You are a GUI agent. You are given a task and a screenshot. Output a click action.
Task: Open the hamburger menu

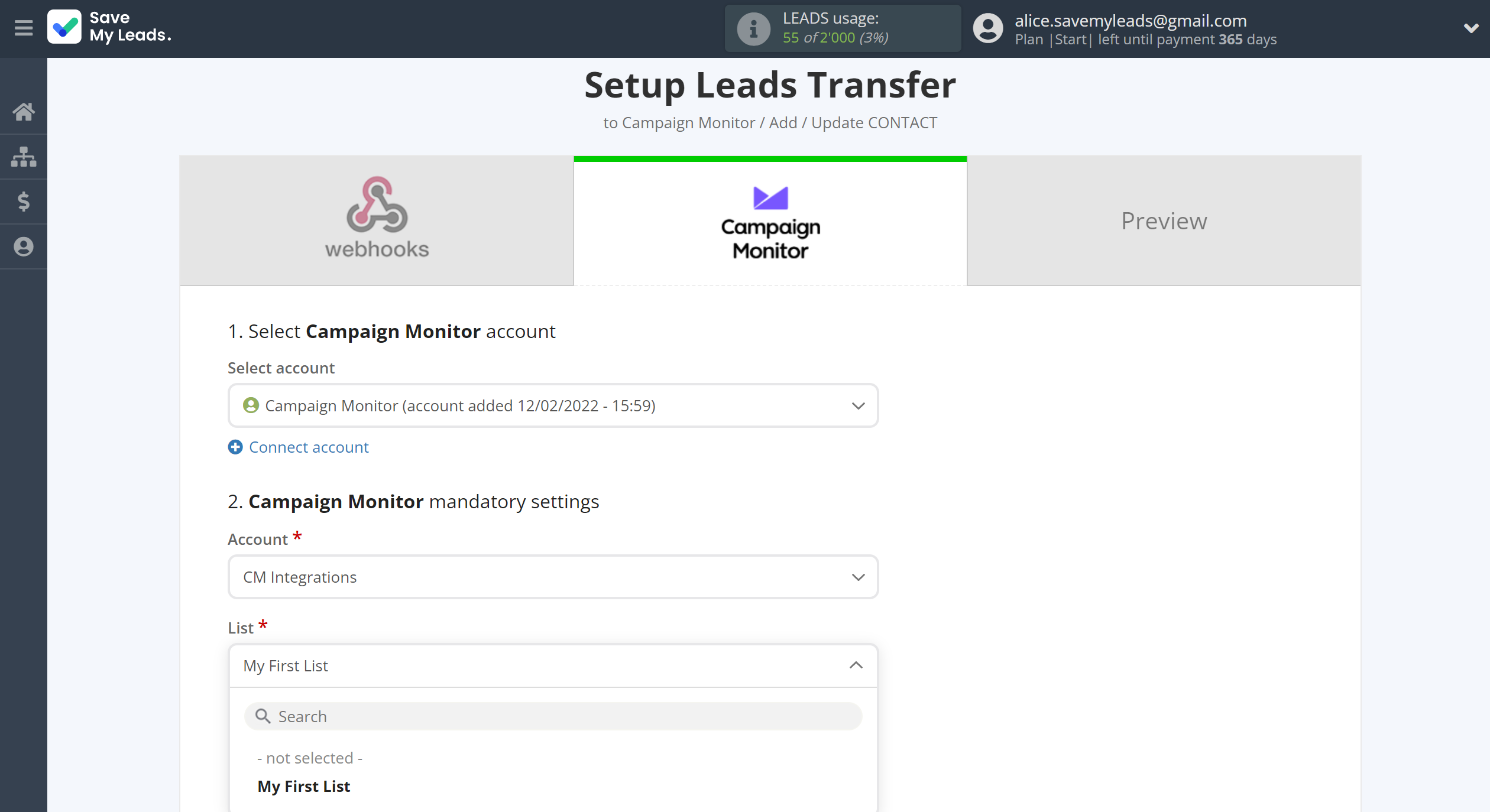[x=24, y=28]
